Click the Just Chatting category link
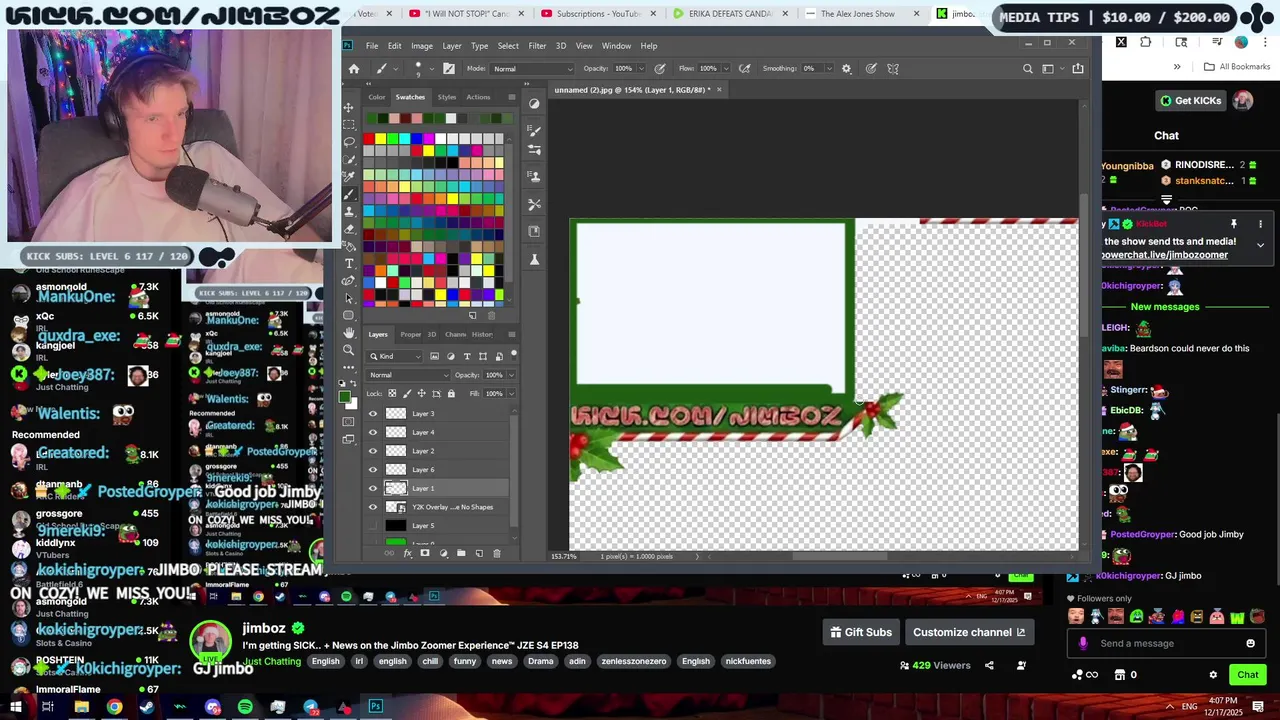 click(271, 661)
